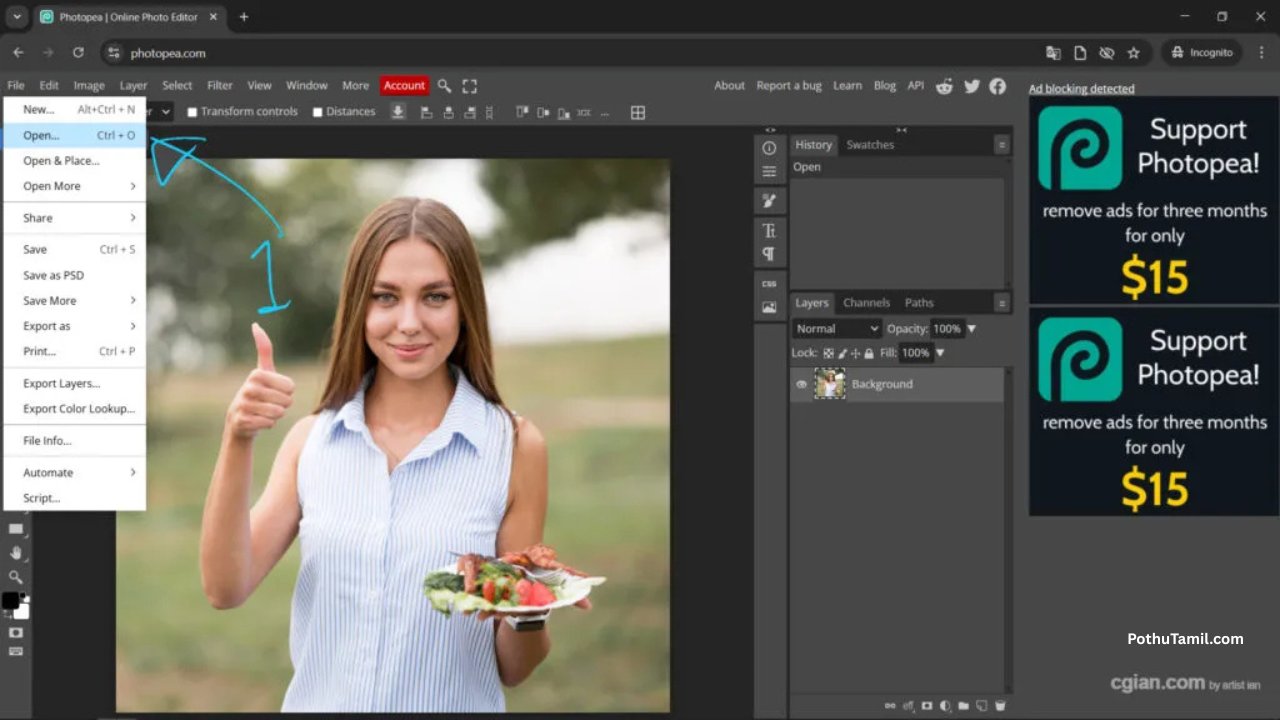The height and width of the screenshot is (720, 1280).
Task: Open the Properties panel icon
Action: tap(769, 172)
